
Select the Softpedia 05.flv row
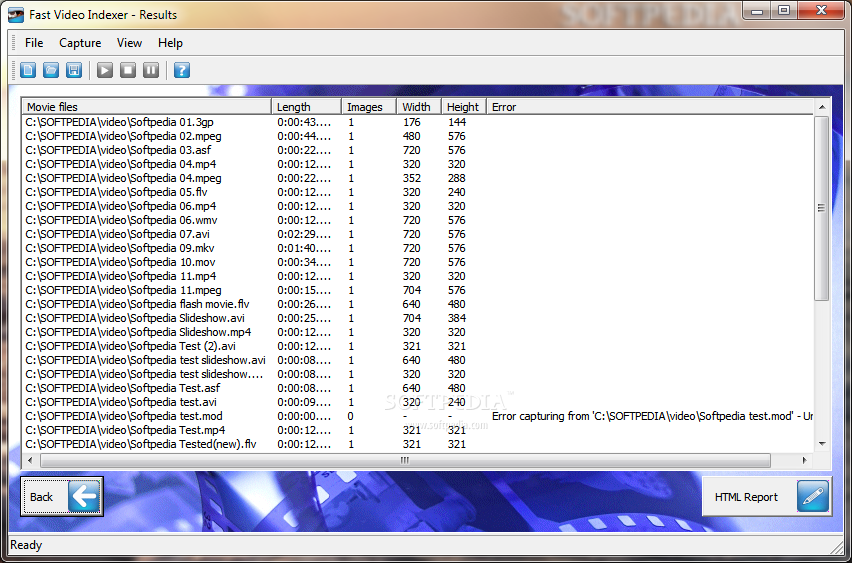coord(418,192)
